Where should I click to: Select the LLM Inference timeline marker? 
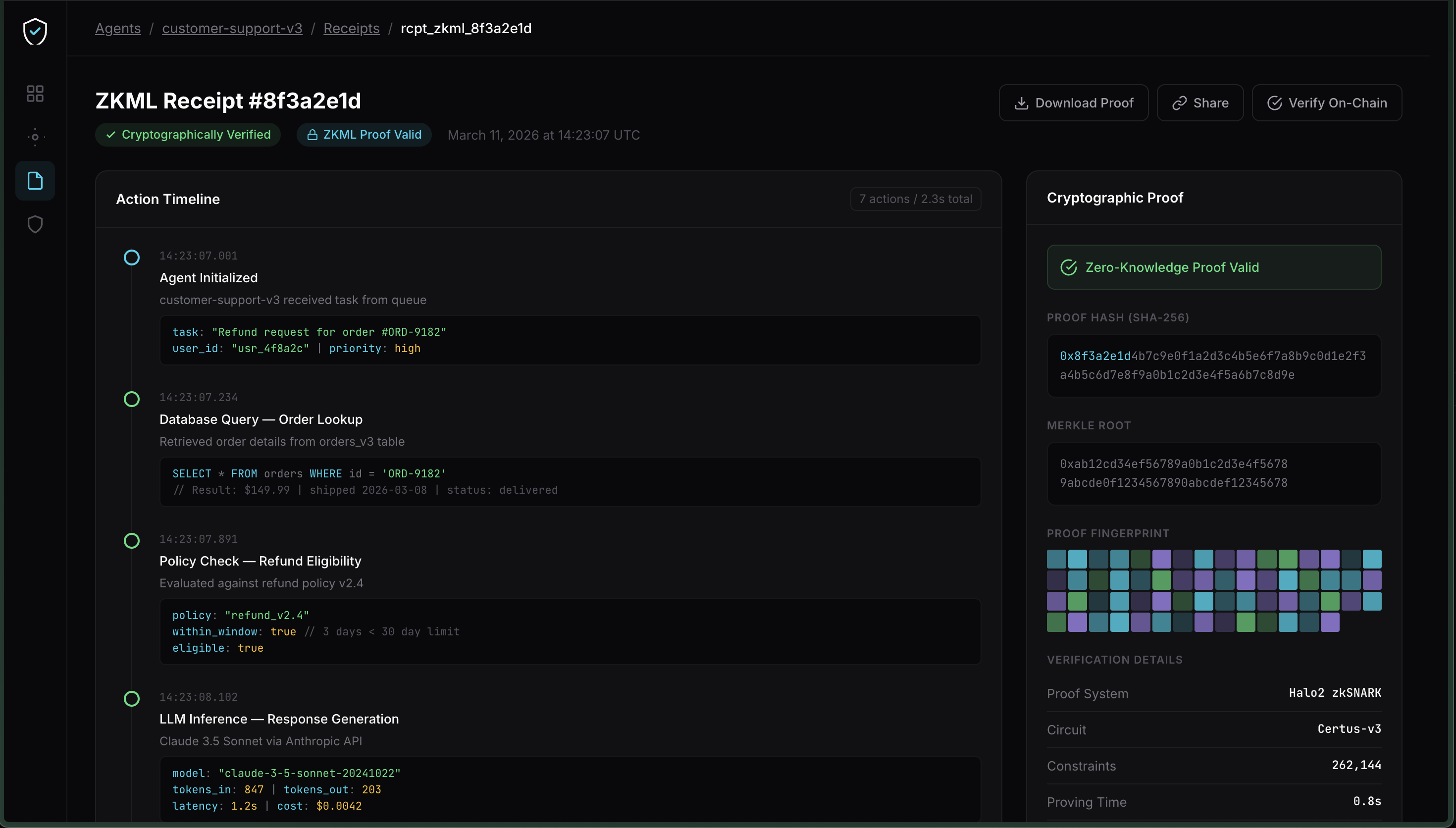131,699
